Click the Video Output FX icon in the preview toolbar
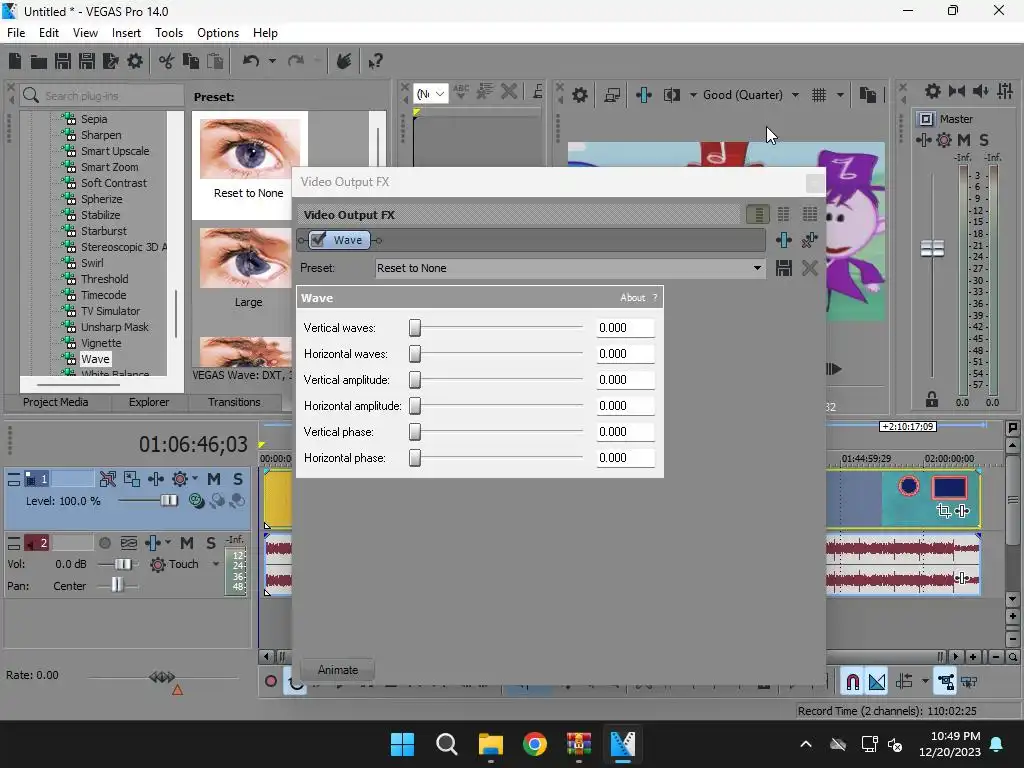Screen dimensions: 1024x768 [644, 95]
